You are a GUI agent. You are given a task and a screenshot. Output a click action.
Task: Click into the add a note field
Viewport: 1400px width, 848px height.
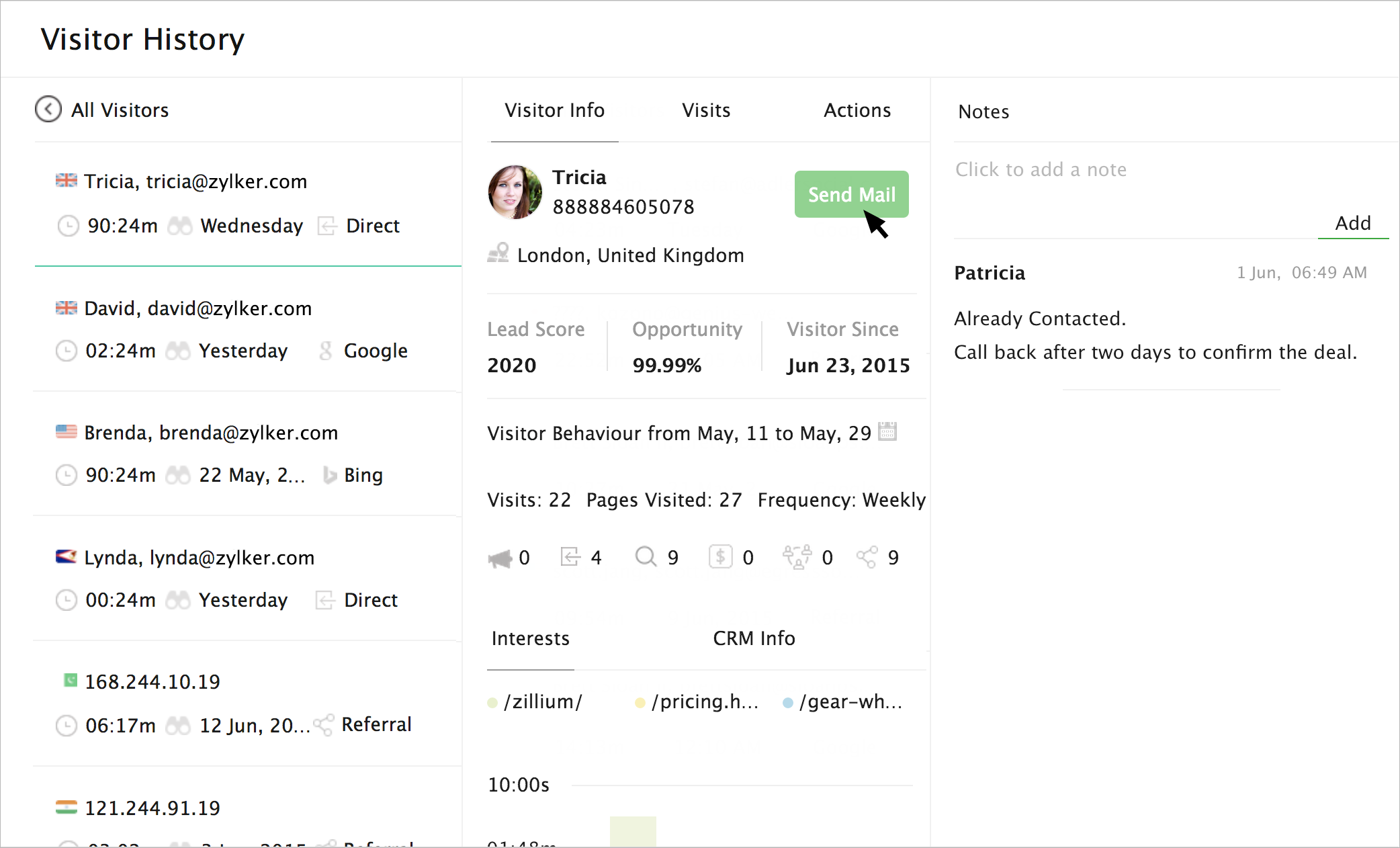(x=1041, y=169)
